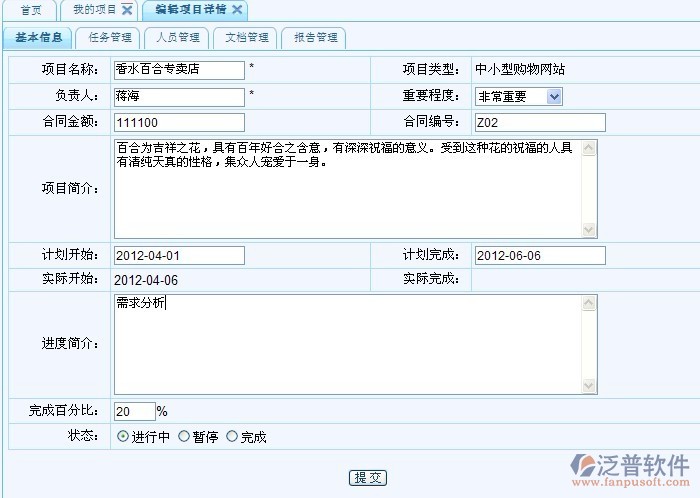Switch to 任务管理 sub-tab

pos(109,37)
